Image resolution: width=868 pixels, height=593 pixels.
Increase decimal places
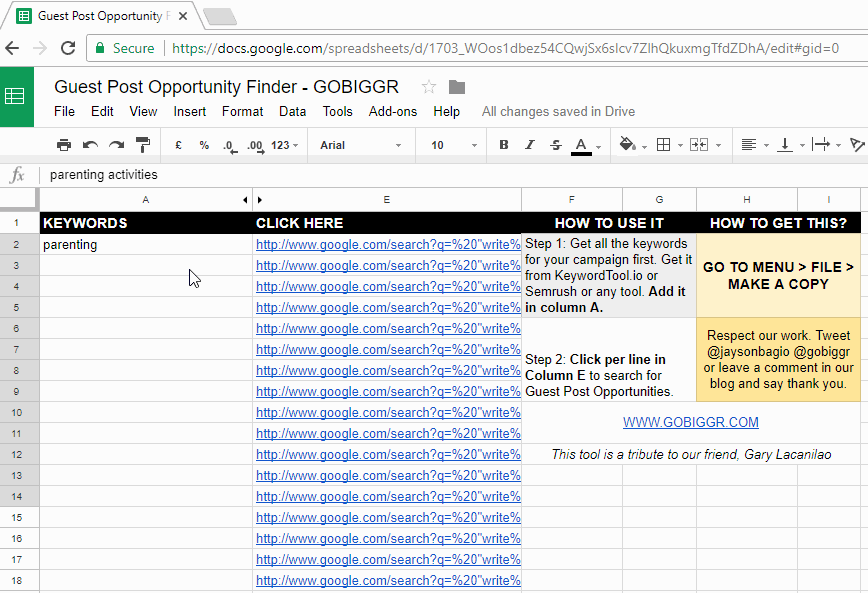255,146
